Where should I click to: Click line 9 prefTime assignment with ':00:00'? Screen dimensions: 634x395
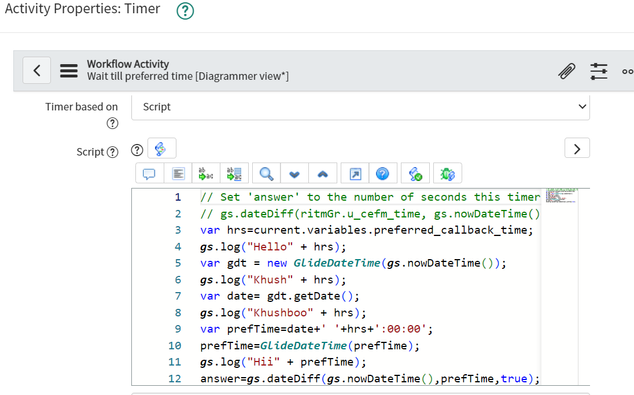click(x=317, y=329)
